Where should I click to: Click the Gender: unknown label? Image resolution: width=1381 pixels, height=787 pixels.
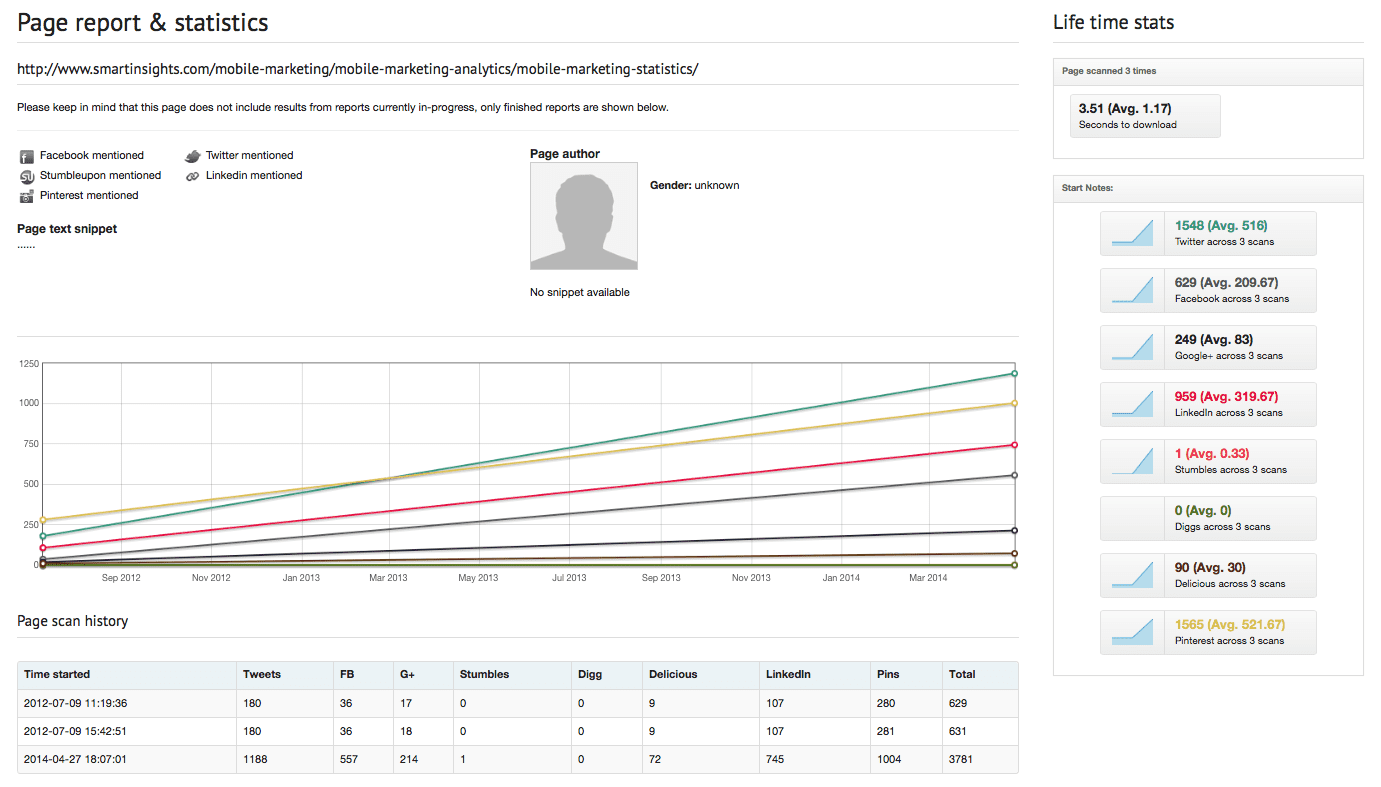point(695,185)
